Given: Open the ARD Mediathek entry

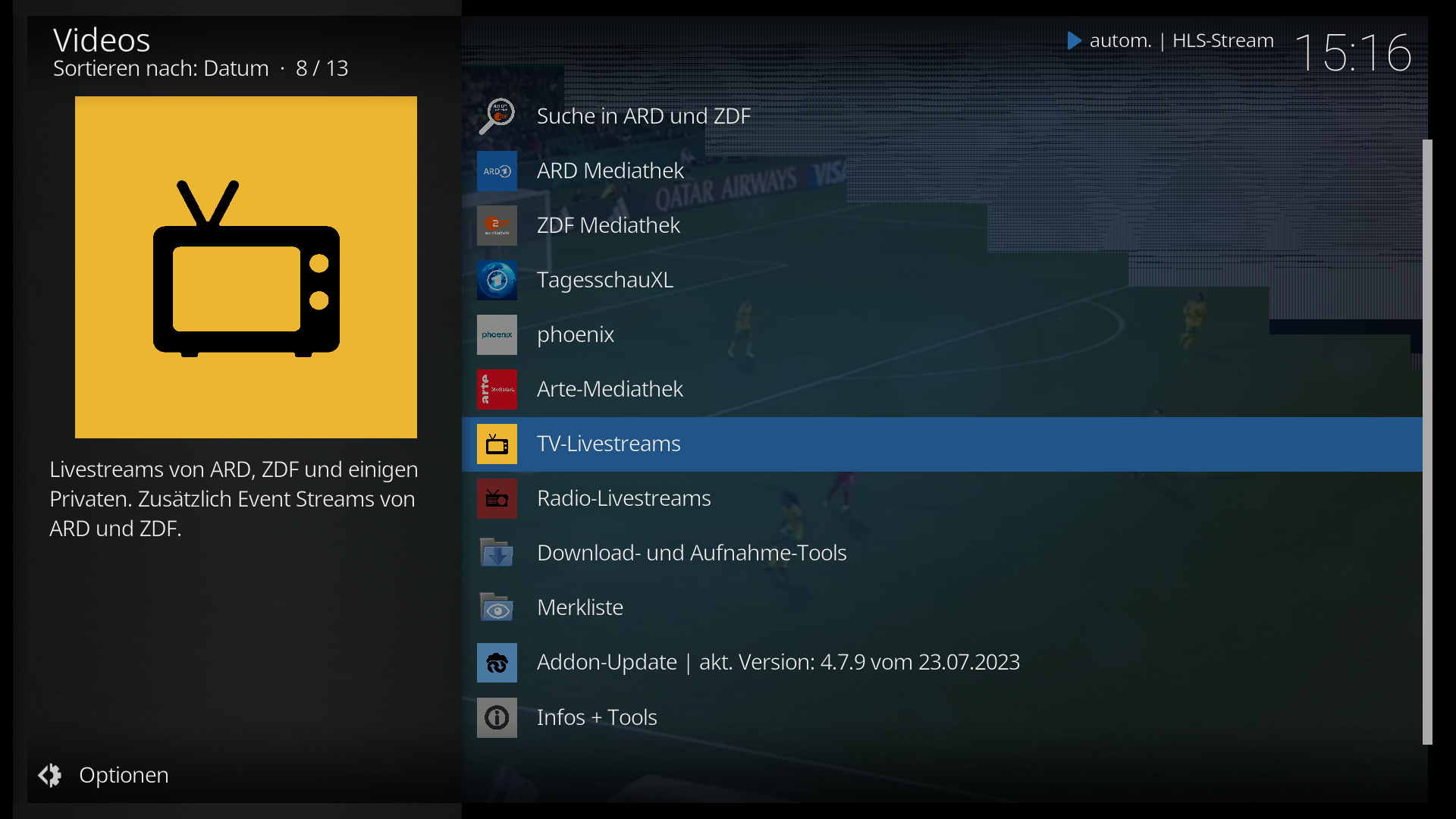Looking at the screenshot, I should [942, 171].
